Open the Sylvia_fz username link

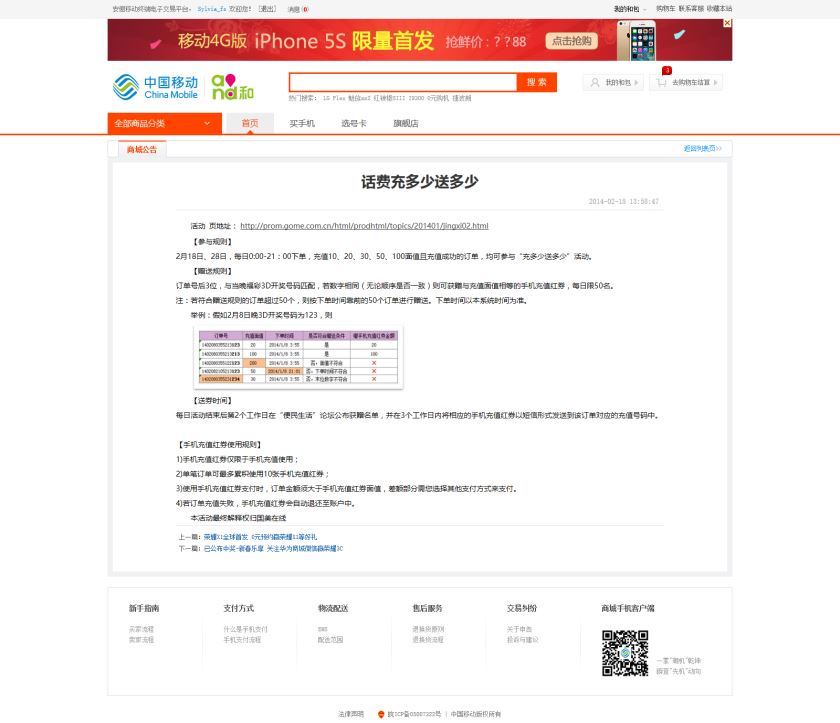pos(212,9)
